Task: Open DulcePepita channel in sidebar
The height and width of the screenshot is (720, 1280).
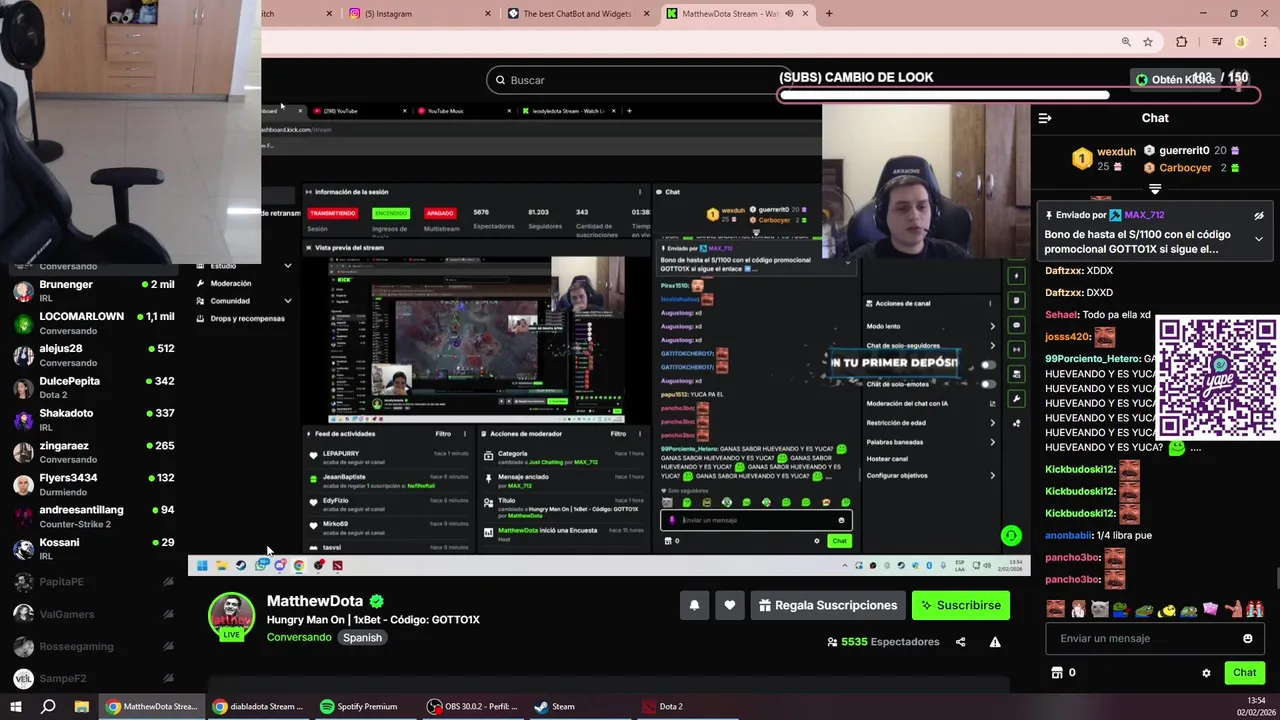Action: click(94, 388)
